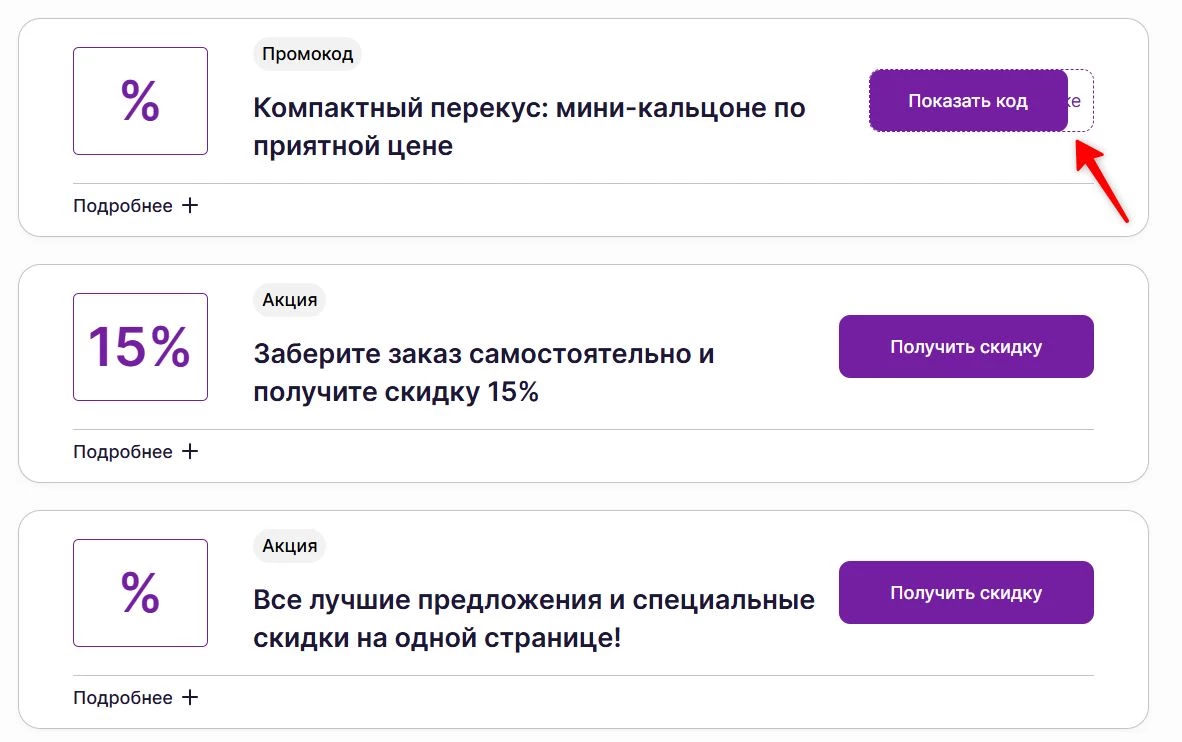Click the percent icon on the bottom deals card

tap(139, 592)
